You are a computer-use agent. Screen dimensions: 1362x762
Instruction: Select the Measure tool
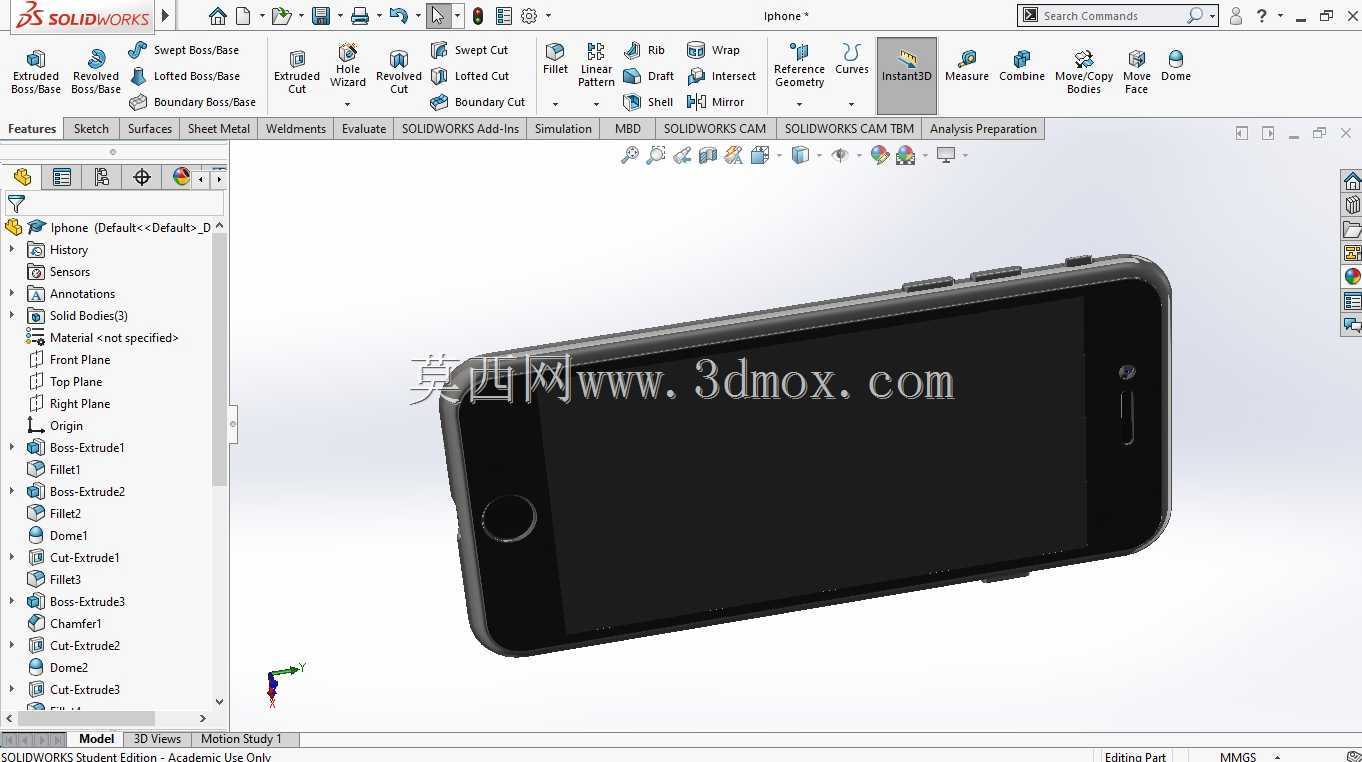967,66
